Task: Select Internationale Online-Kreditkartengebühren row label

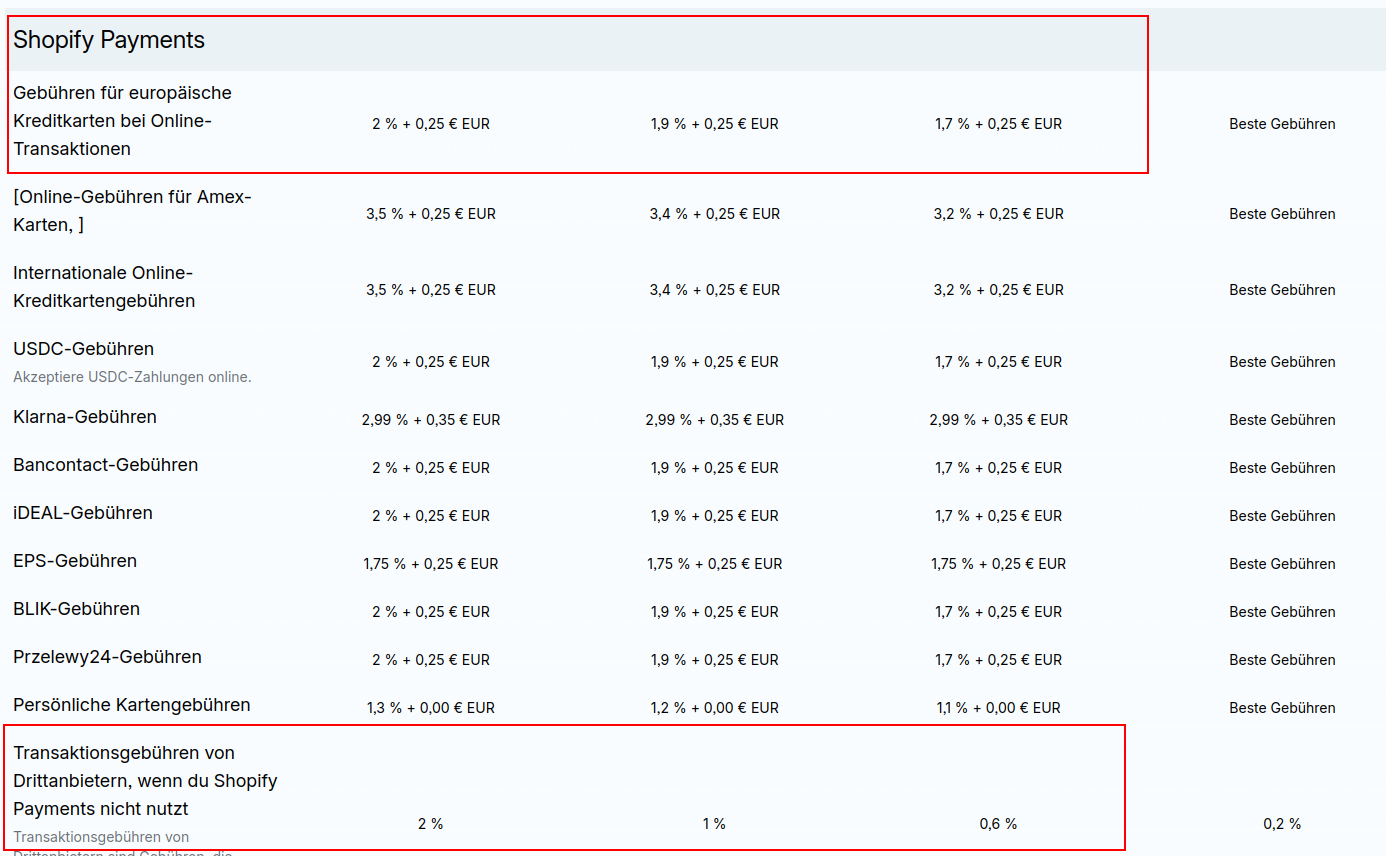Action: point(104,287)
